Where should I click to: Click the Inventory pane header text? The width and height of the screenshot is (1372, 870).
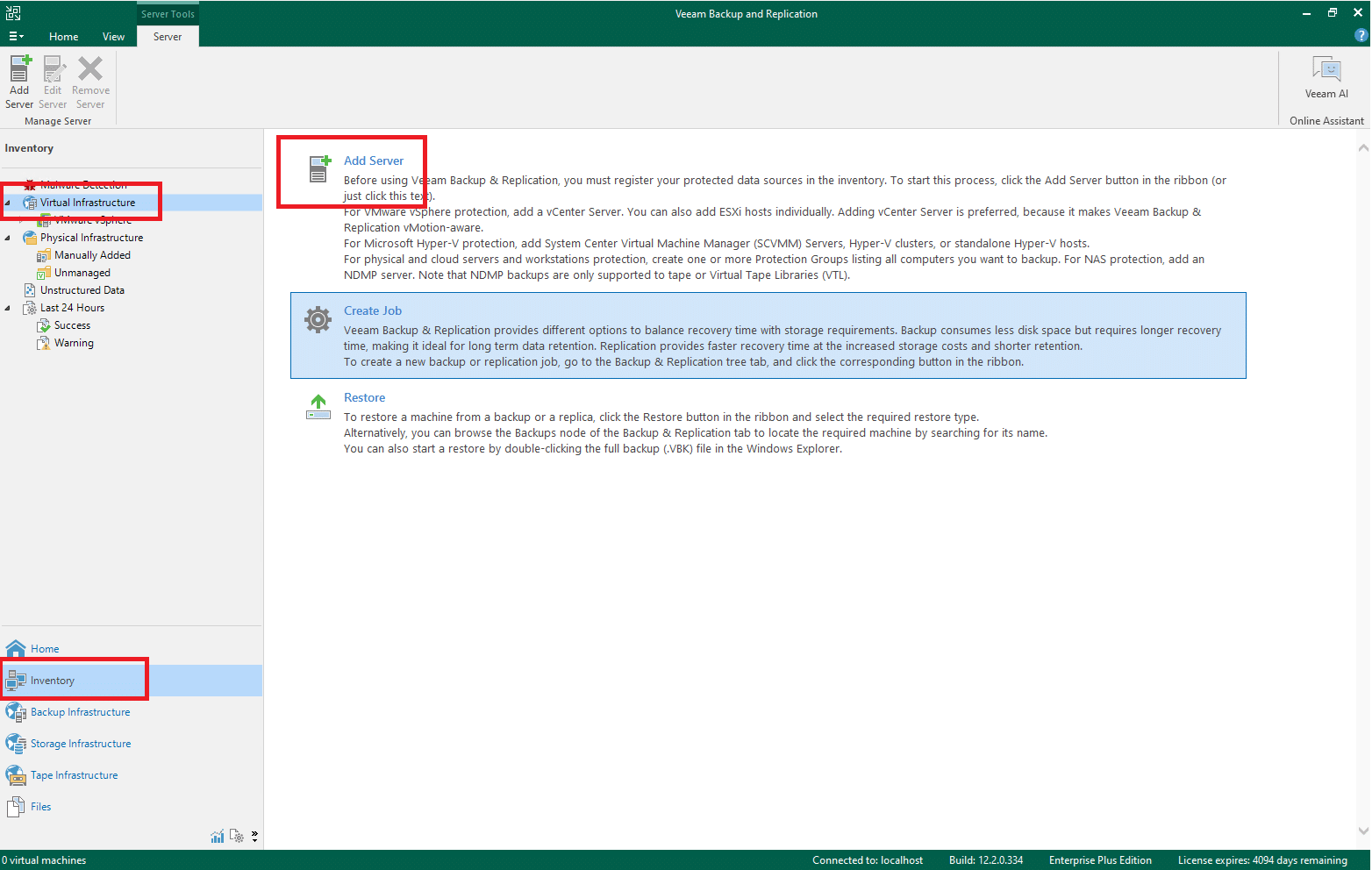pyautogui.click(x=29, y=148)
